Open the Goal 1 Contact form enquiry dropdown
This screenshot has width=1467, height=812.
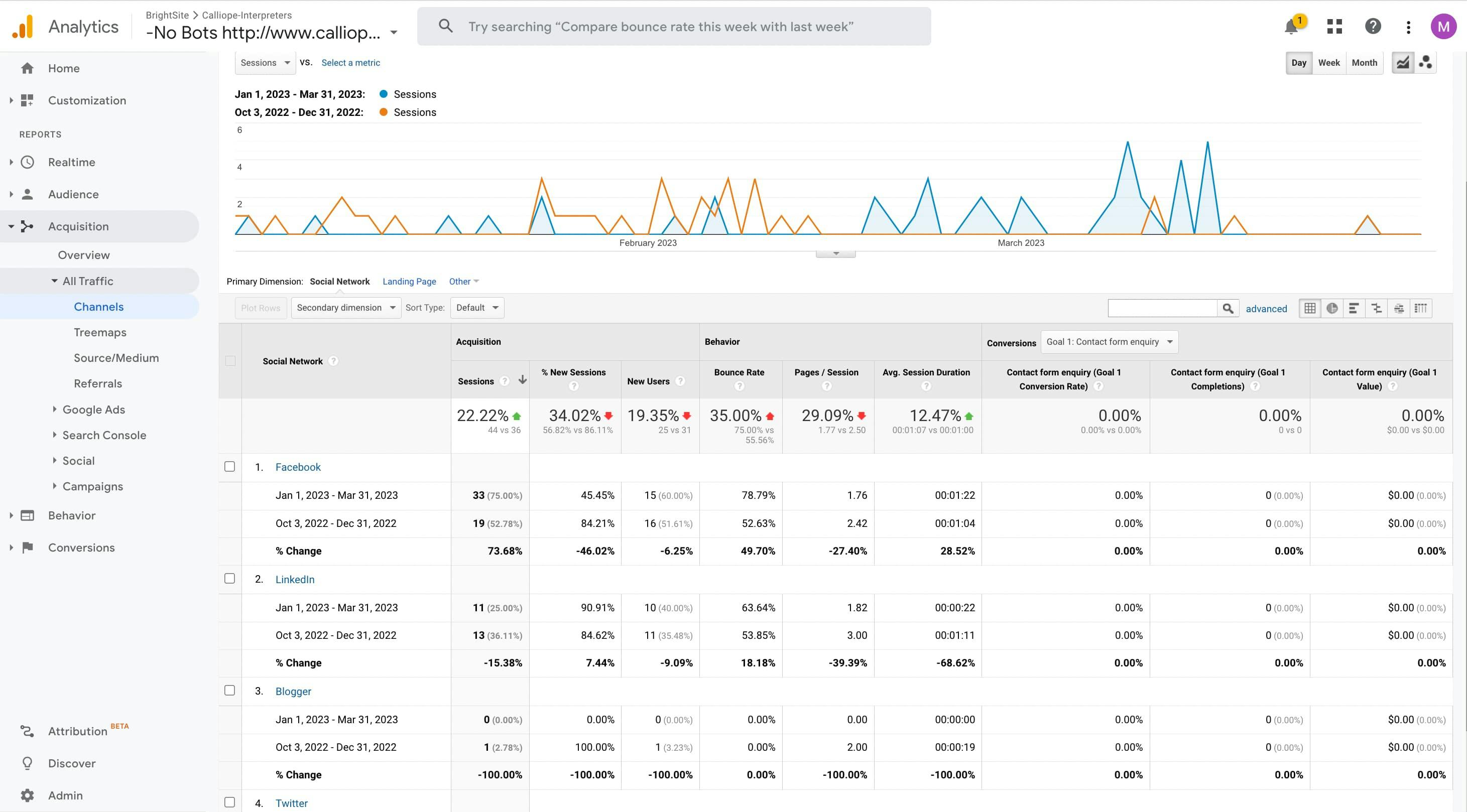(1109, 342)
